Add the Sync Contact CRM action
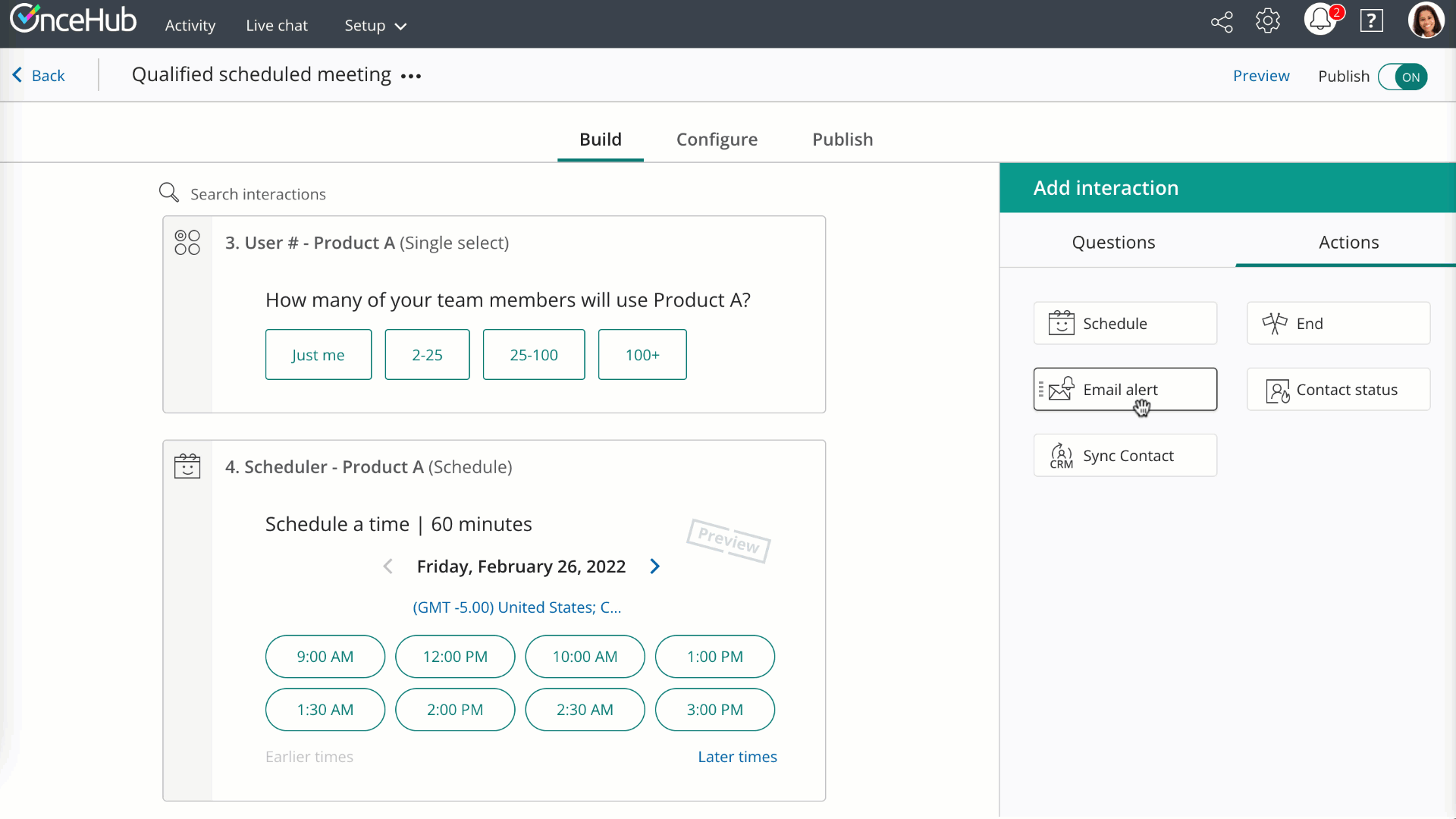 pyautogui.click(x=1125, y=456)
